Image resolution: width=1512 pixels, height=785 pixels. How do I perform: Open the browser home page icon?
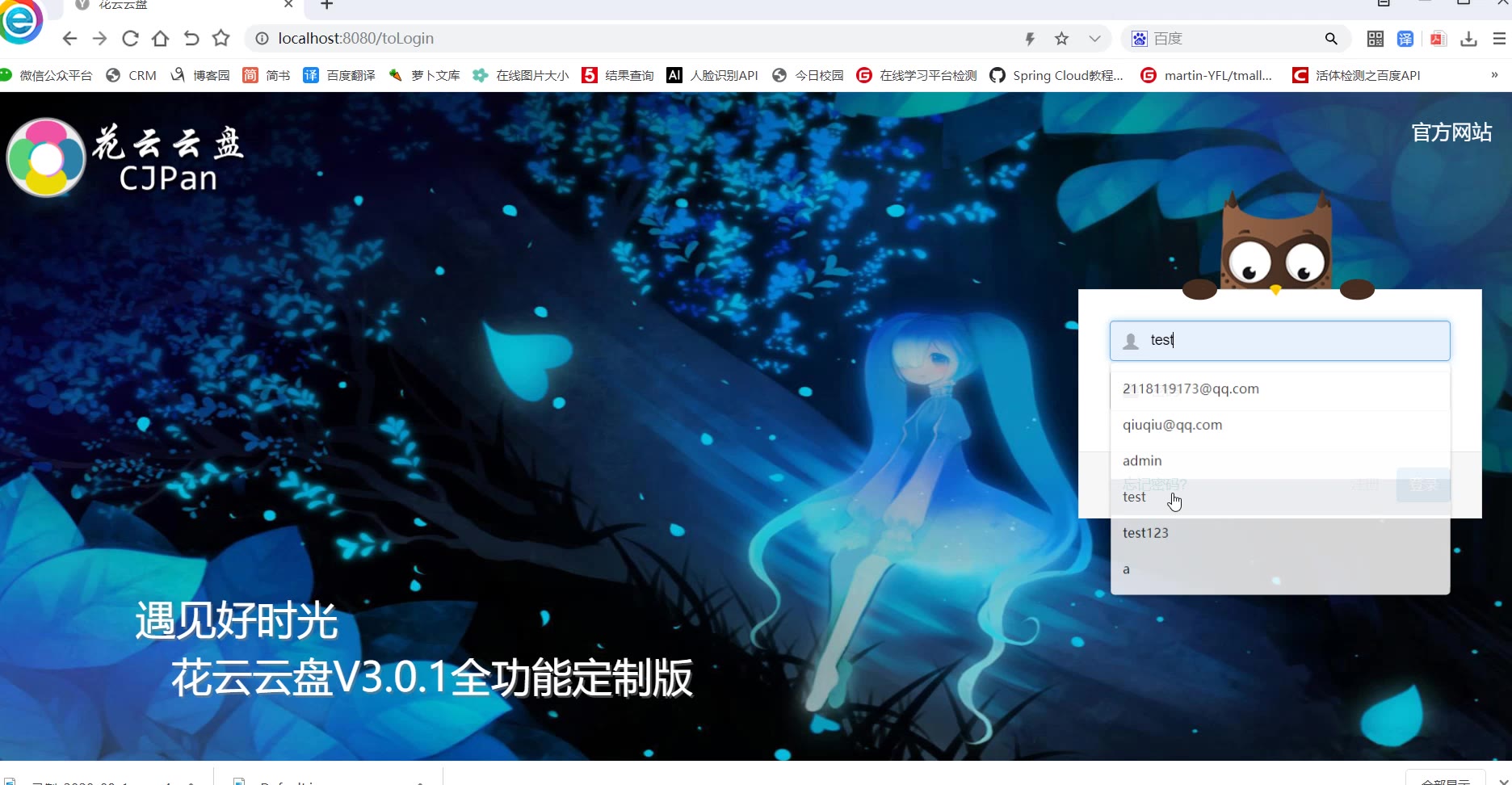pyautogui.click(x=161, y=39)
